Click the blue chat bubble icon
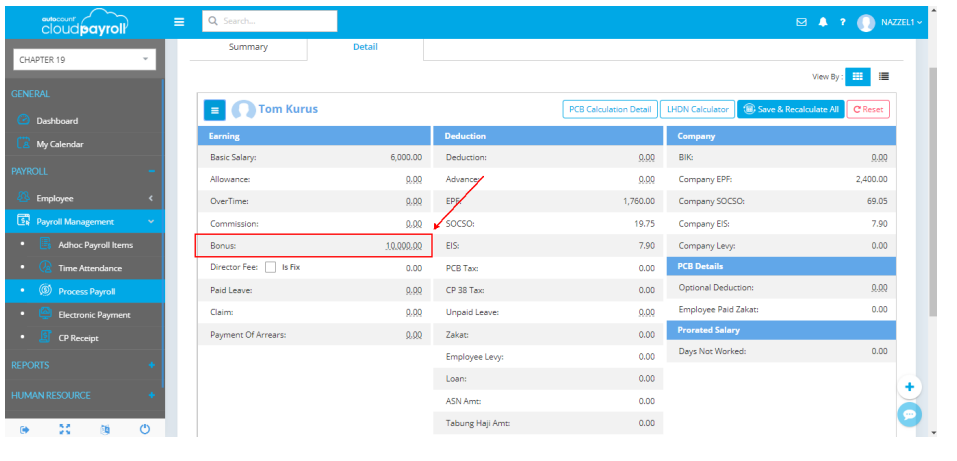957x461 pixels. point(909,414)
